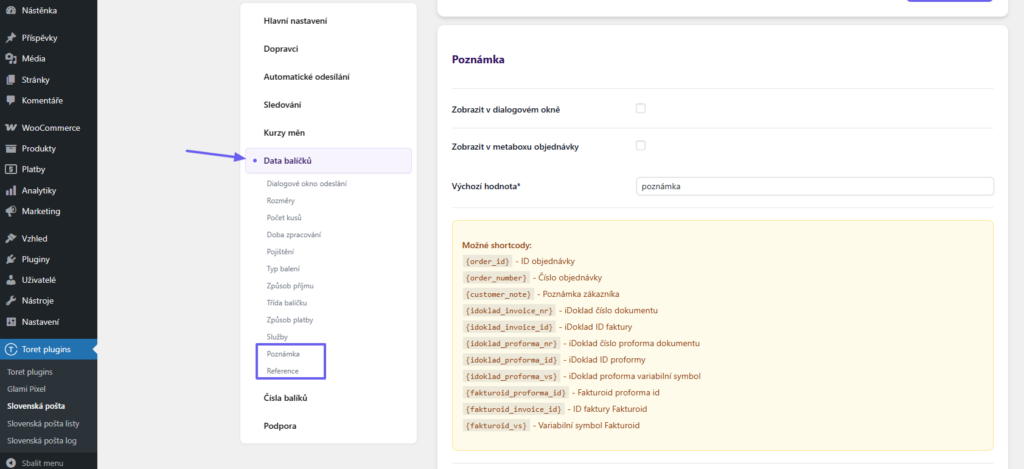Jump to Doba zpracování subsection
The width and height of the screenshot is (1024, 469).
(x=293, y=234)
